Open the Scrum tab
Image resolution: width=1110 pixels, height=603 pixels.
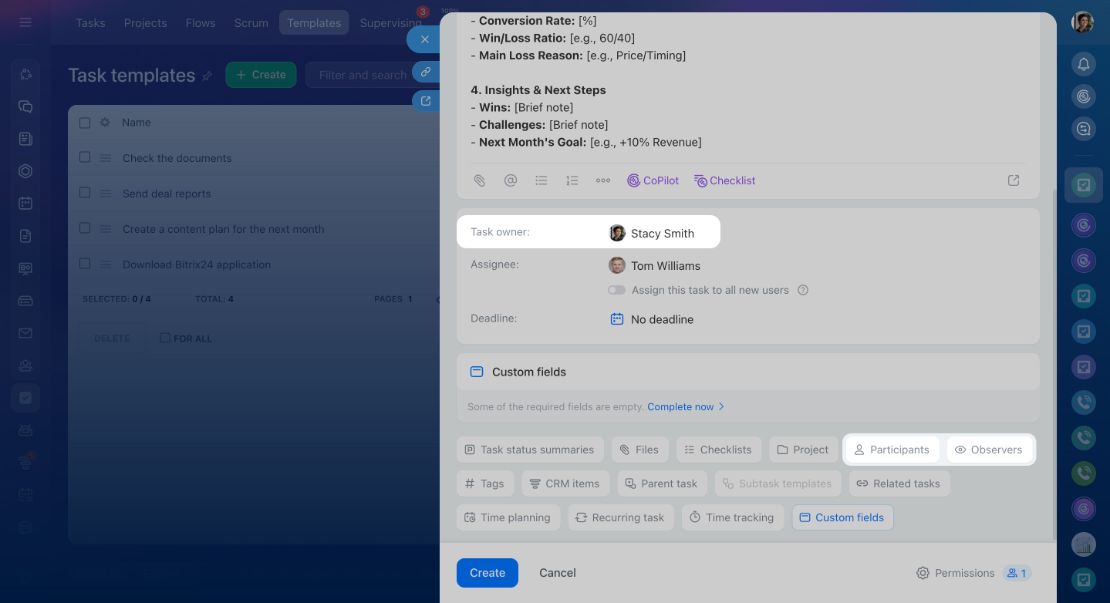click(x=251, y=23)
